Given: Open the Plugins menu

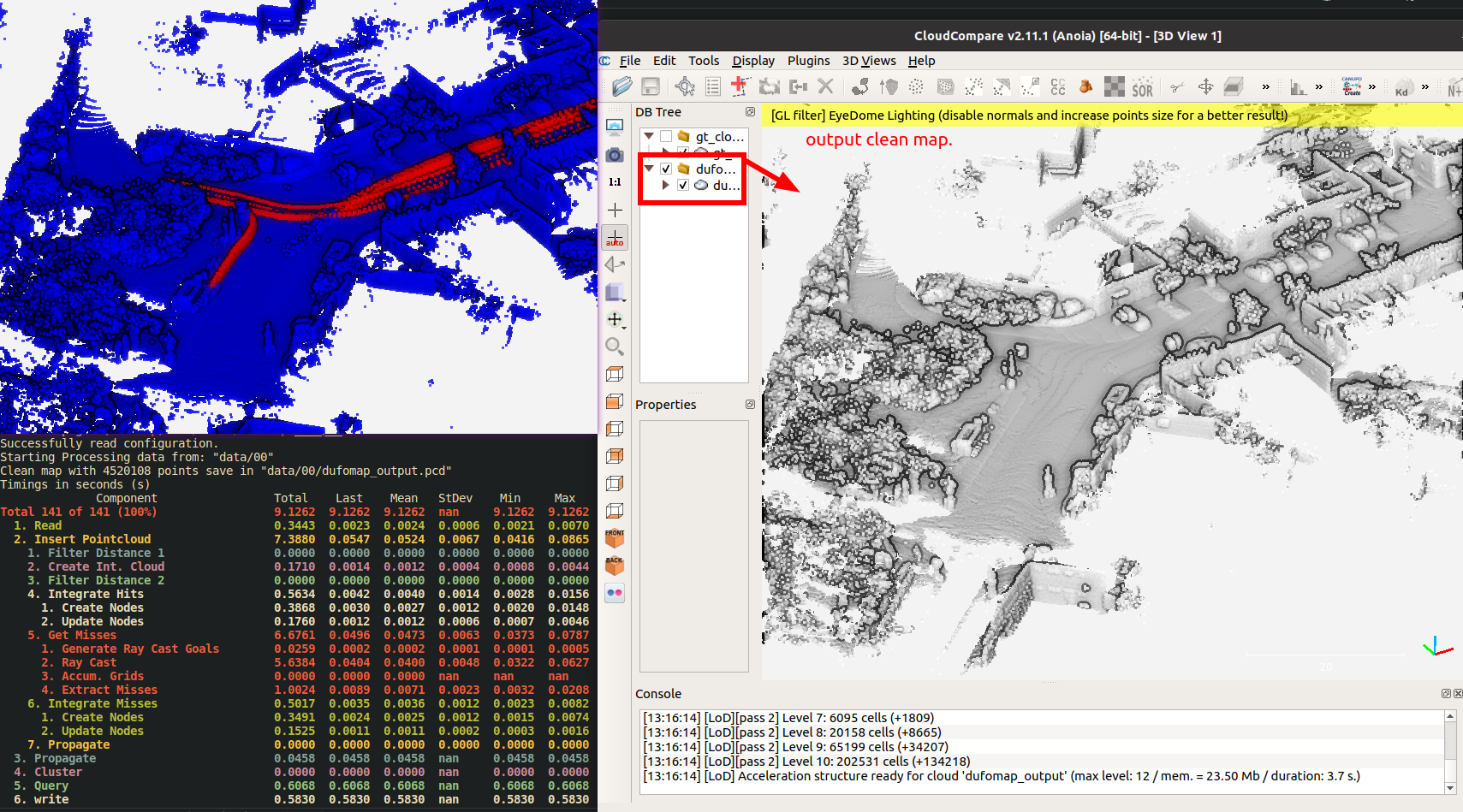Looking at the screenshot, I should click(x=809, y=61).
